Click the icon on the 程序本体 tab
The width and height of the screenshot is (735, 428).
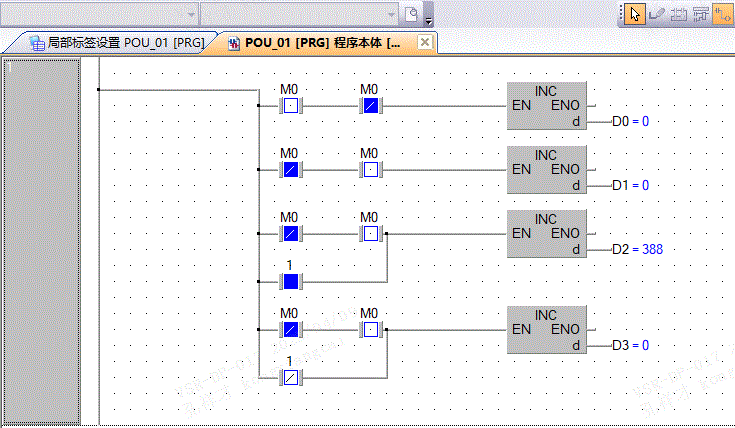(234, 43)
